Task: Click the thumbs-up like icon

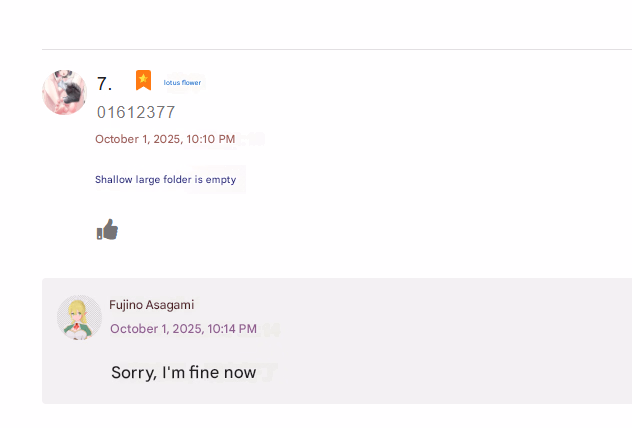Action: 107,230
